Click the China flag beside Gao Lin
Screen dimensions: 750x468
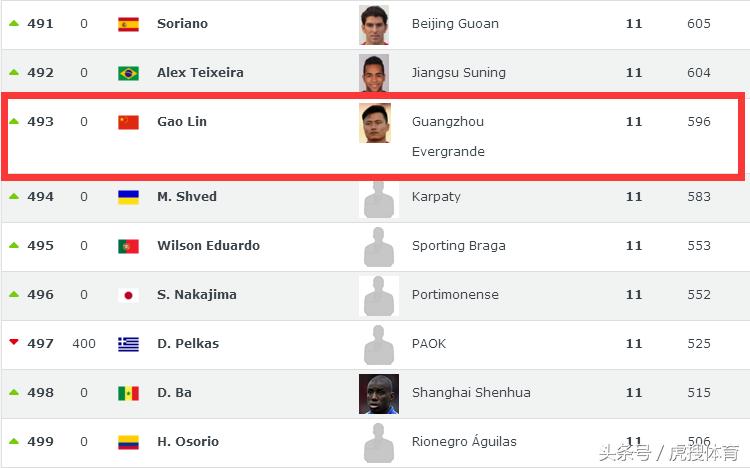tap(128, 122)
